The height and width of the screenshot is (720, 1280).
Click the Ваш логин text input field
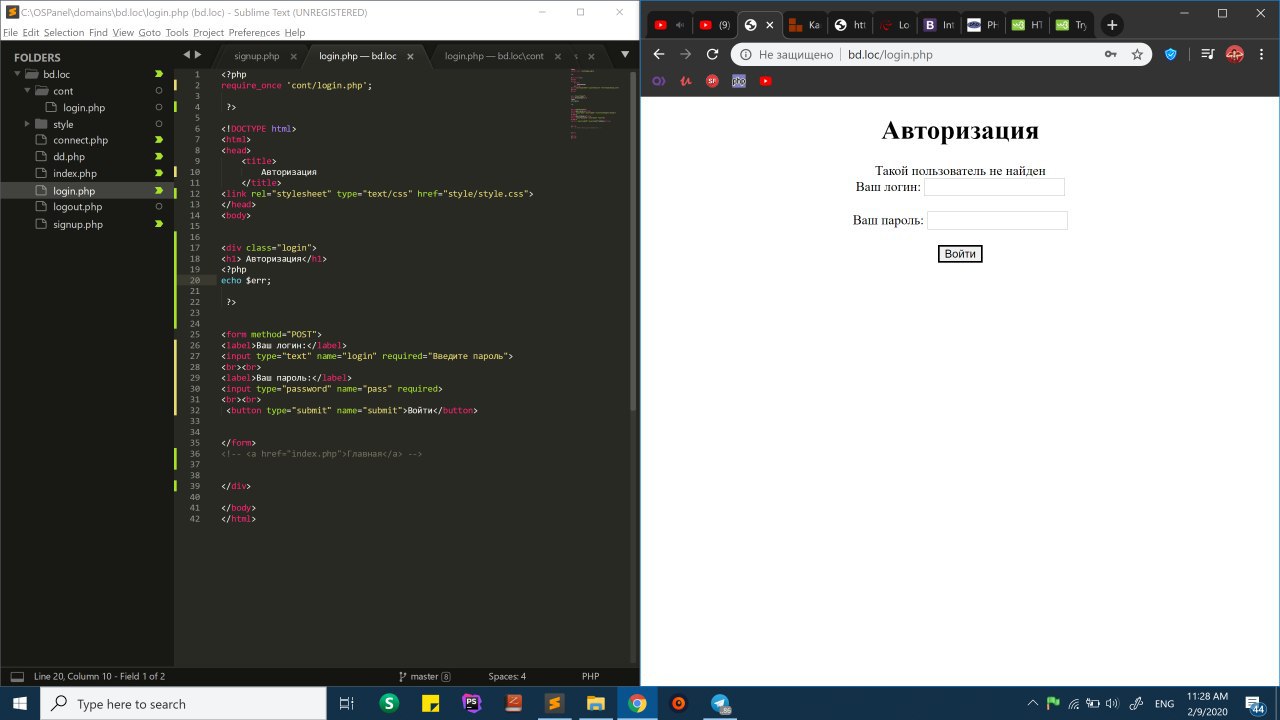994,187
